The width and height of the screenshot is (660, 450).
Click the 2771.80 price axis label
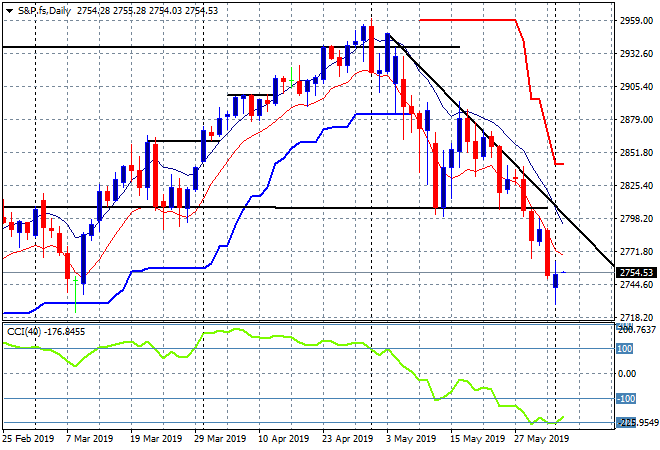636,251
